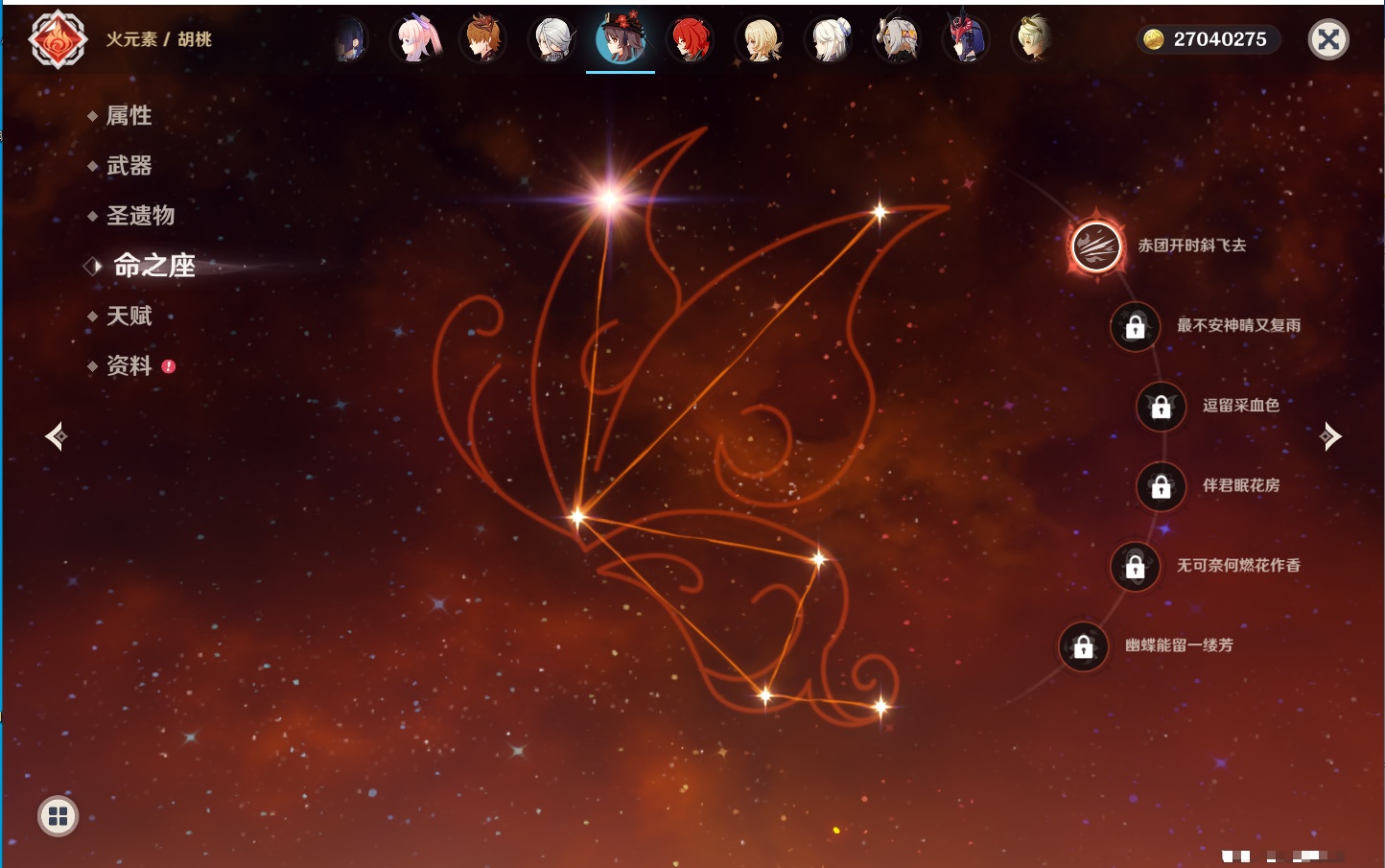Click the 逗留采血色 constellation label
The image size is (1385, 868).
click(x=1241, y=405)
